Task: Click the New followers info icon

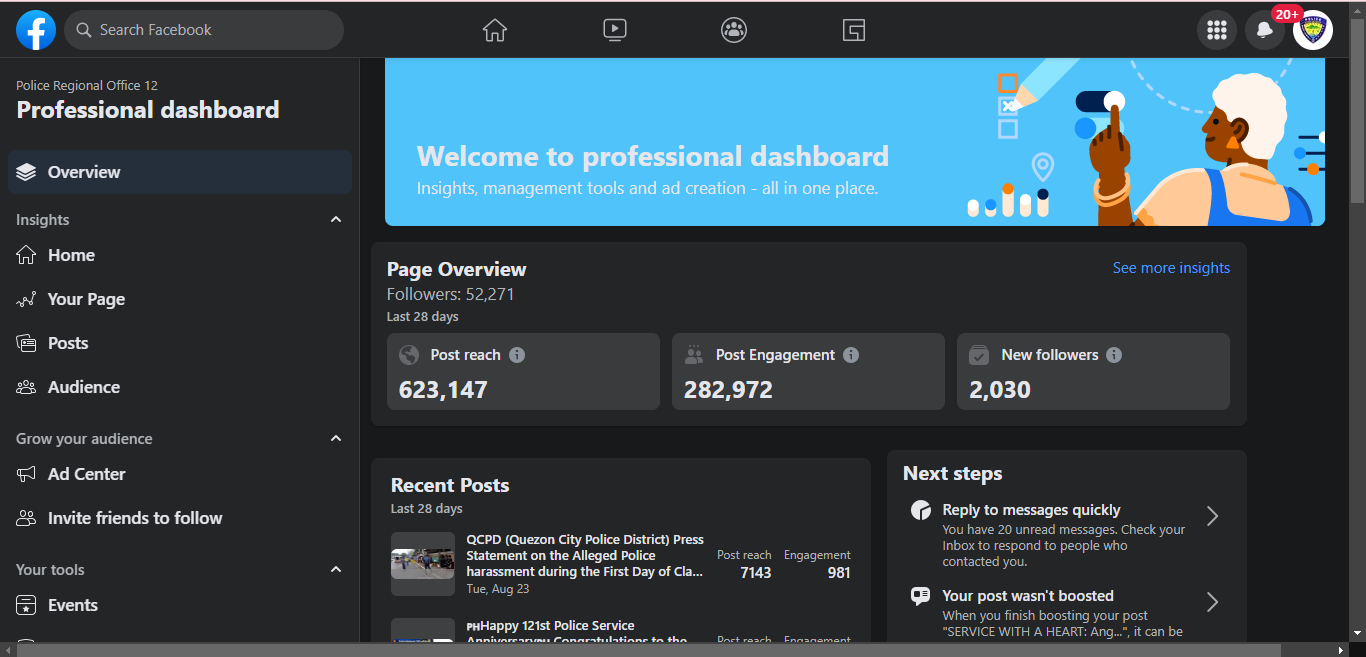Action: pos(1114,355)
